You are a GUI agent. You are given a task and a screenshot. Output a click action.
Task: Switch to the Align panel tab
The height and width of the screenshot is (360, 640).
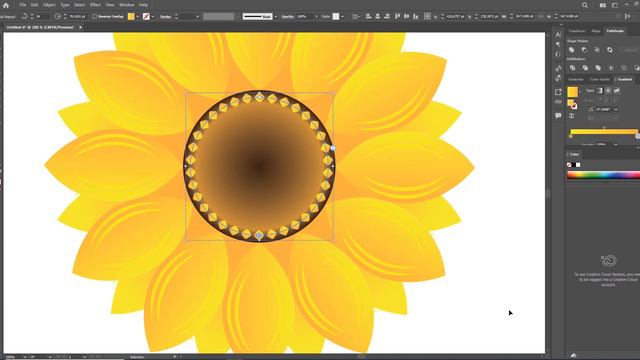pos(596,31)
